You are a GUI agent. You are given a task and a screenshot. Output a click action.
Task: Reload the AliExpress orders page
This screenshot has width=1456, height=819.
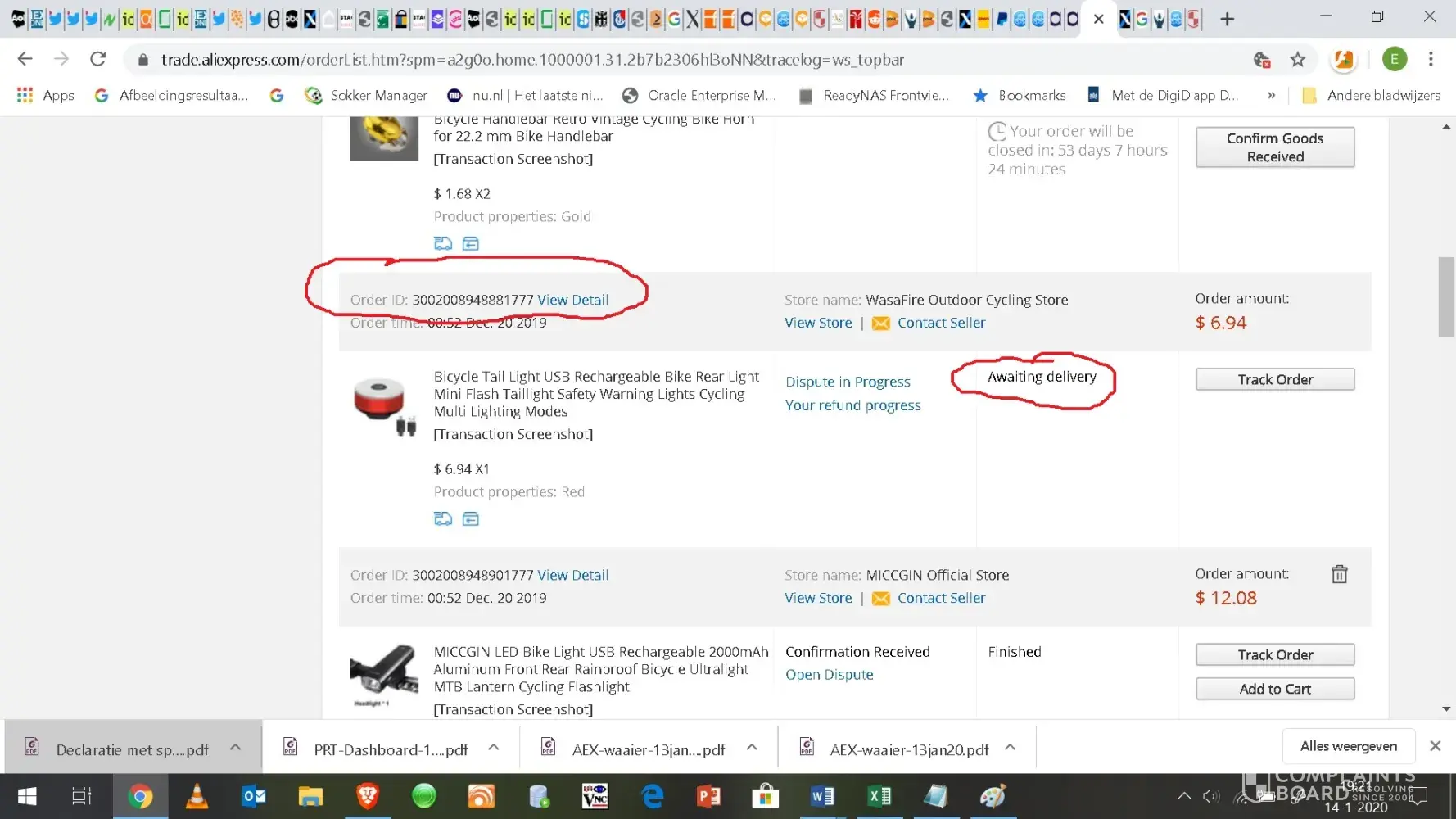coord(98,59)
